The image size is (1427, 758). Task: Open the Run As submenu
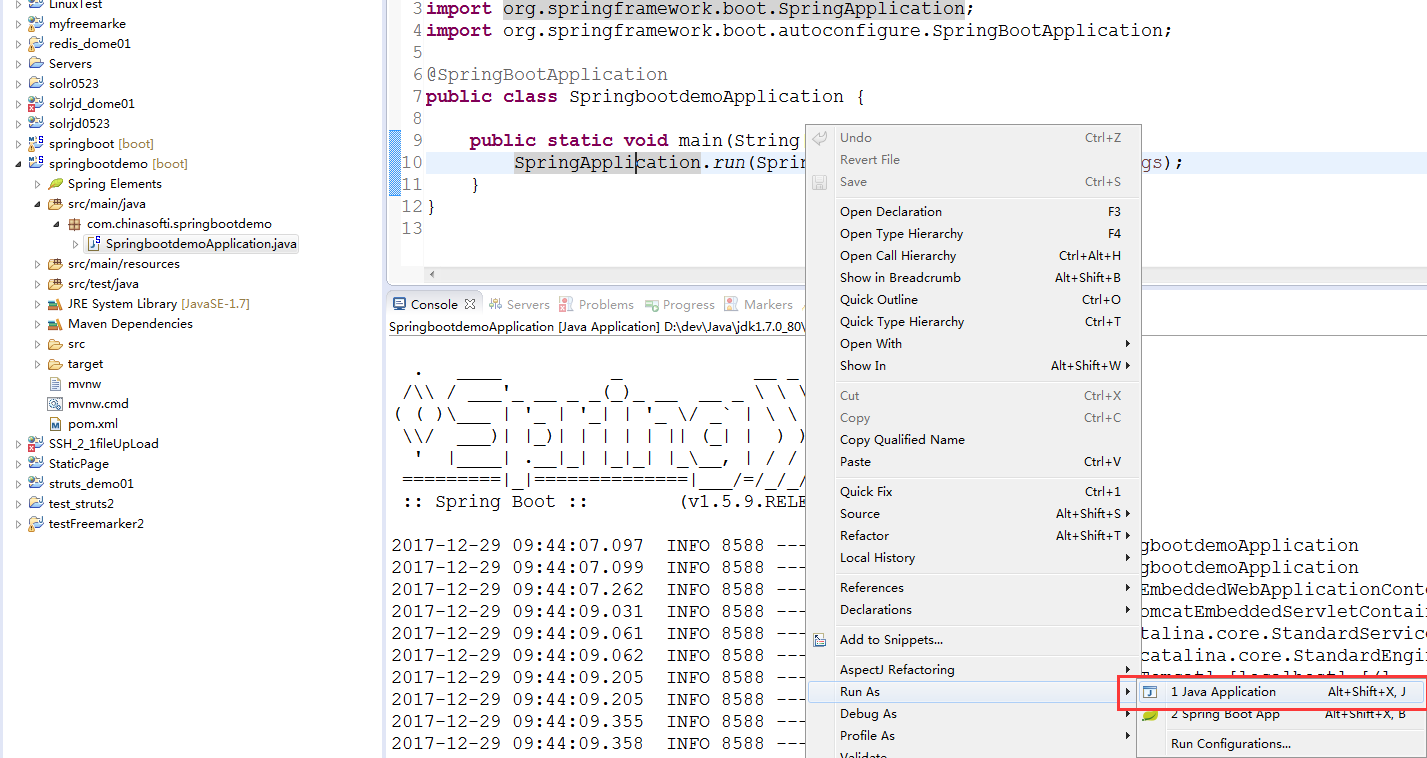(x=972, y=692)
